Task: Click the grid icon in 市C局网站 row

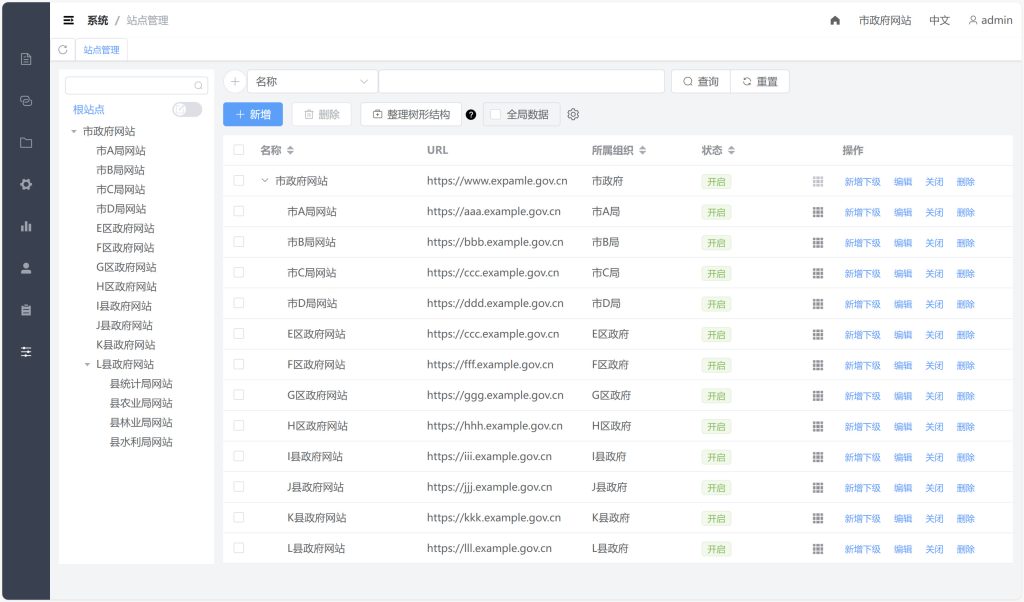Action: click(x=818, y=274)
